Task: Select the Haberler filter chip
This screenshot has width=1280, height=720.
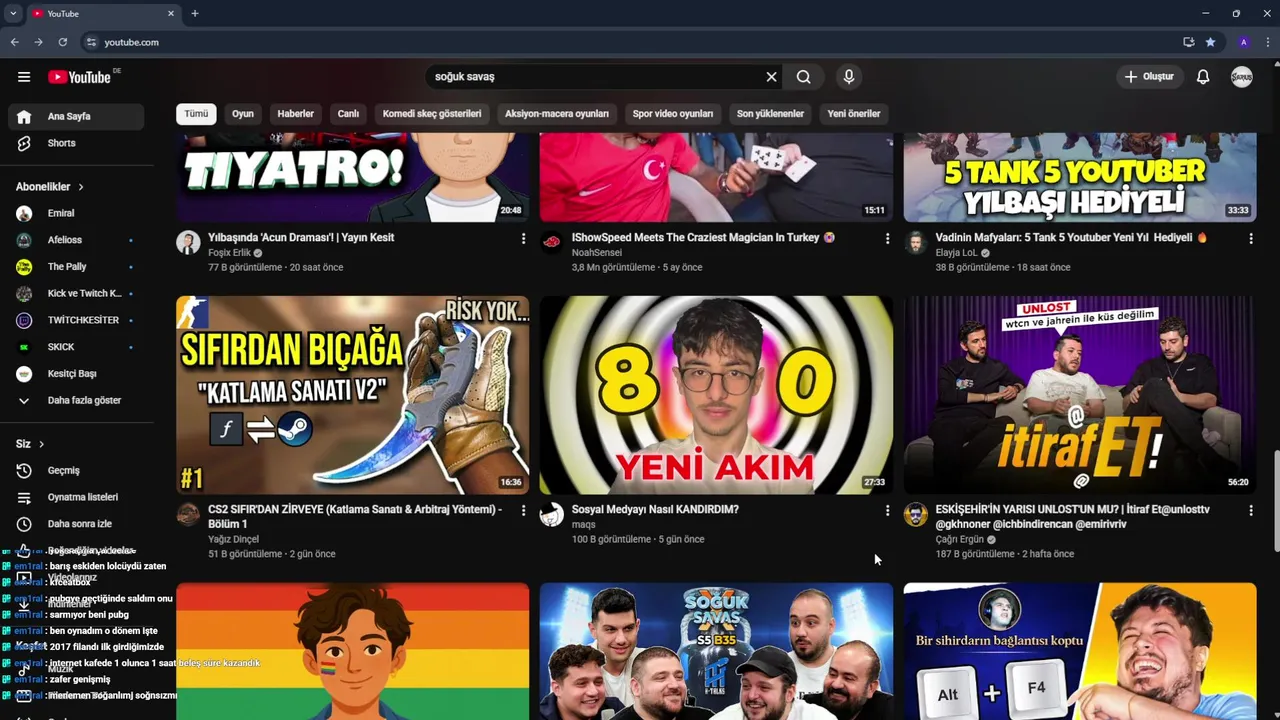Action: pyautogui.click(x=296, y=114)
